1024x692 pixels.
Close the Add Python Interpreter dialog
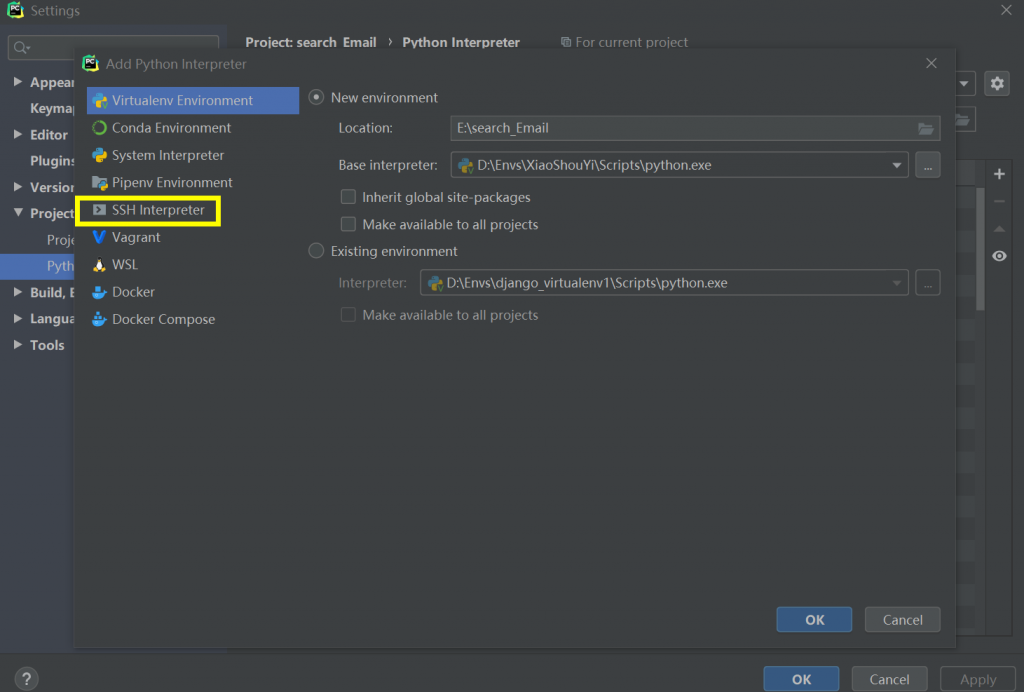[931, 63]
